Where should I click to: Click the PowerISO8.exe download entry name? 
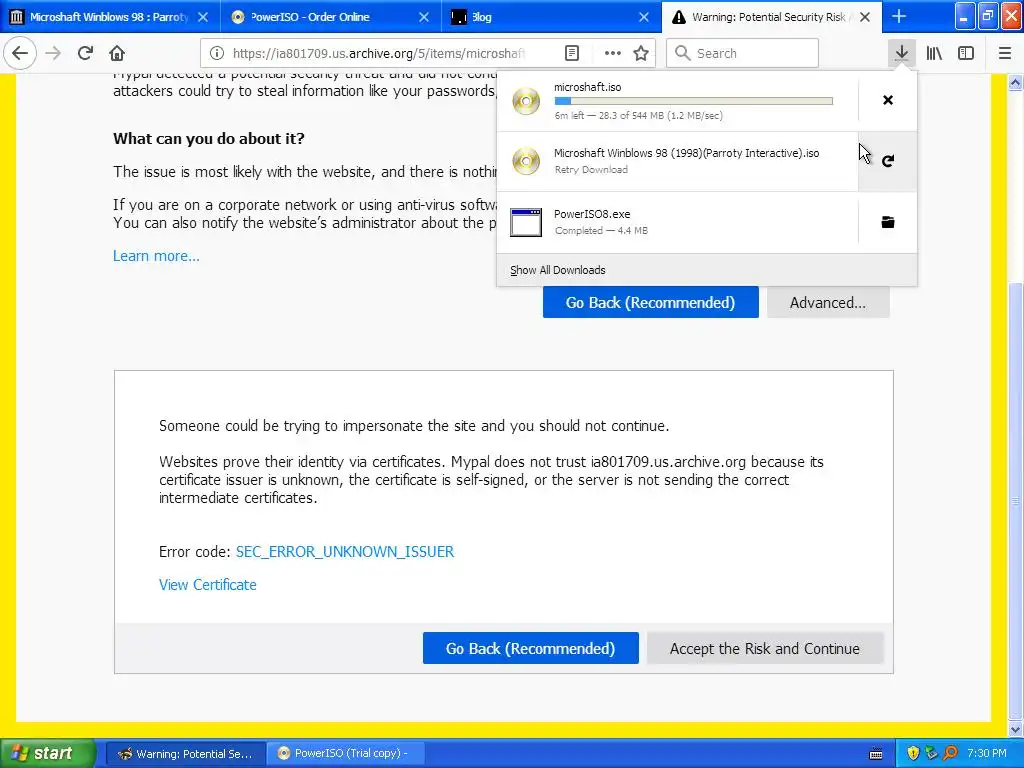click(x=592, y=214)
